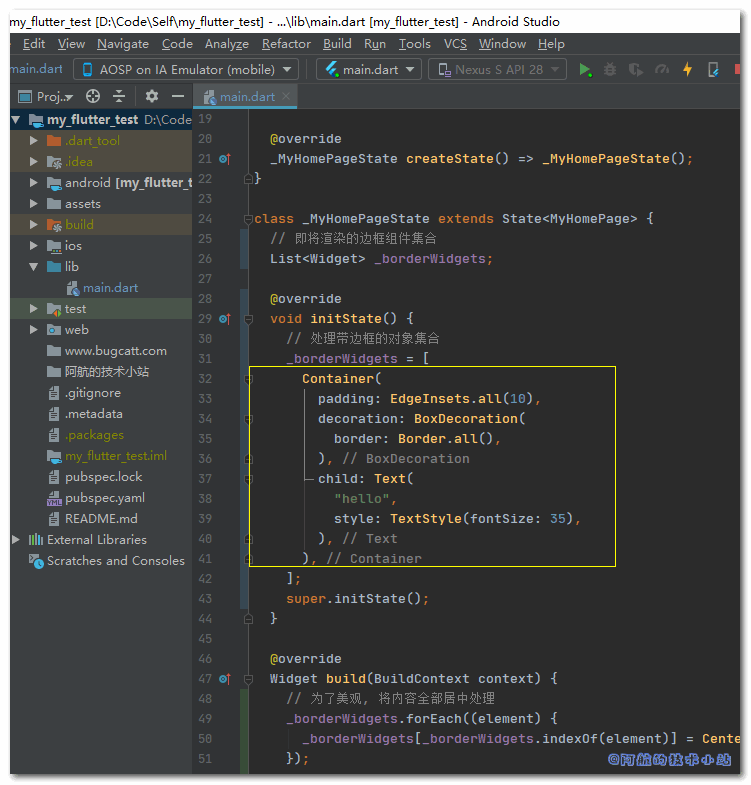The width and height of the screenshot is (751, 785).
Task: Open the Nexus S API 28 emulator dropdown
Action: (498, 70)
